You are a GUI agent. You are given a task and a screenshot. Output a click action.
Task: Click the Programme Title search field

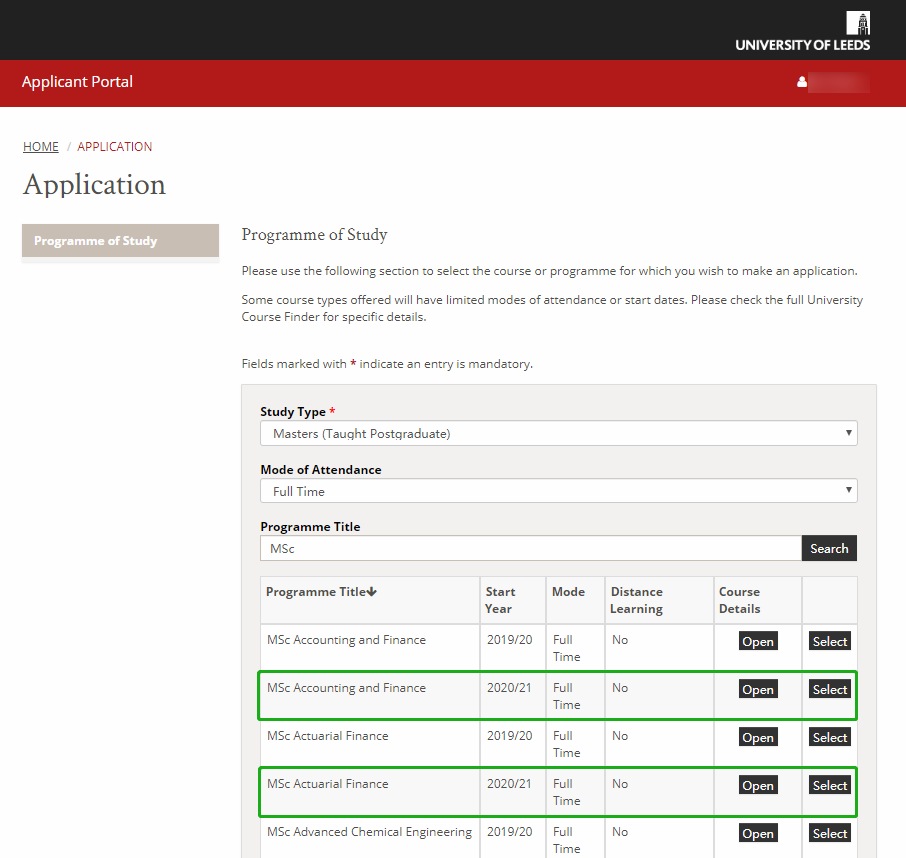tap(530, 548)
